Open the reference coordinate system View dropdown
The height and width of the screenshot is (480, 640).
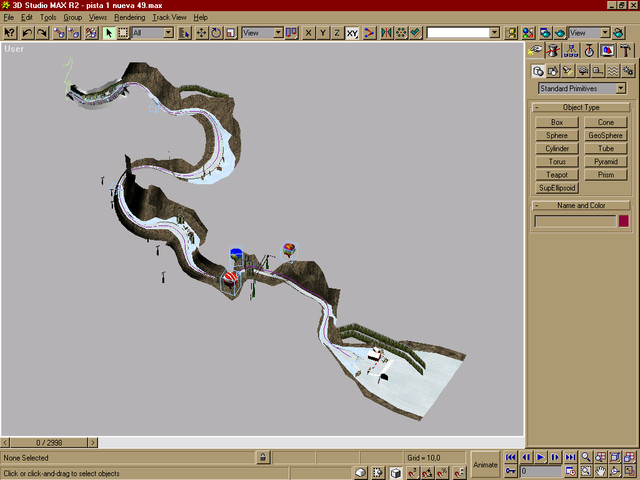pyautogui.click(x=278, y=33)
